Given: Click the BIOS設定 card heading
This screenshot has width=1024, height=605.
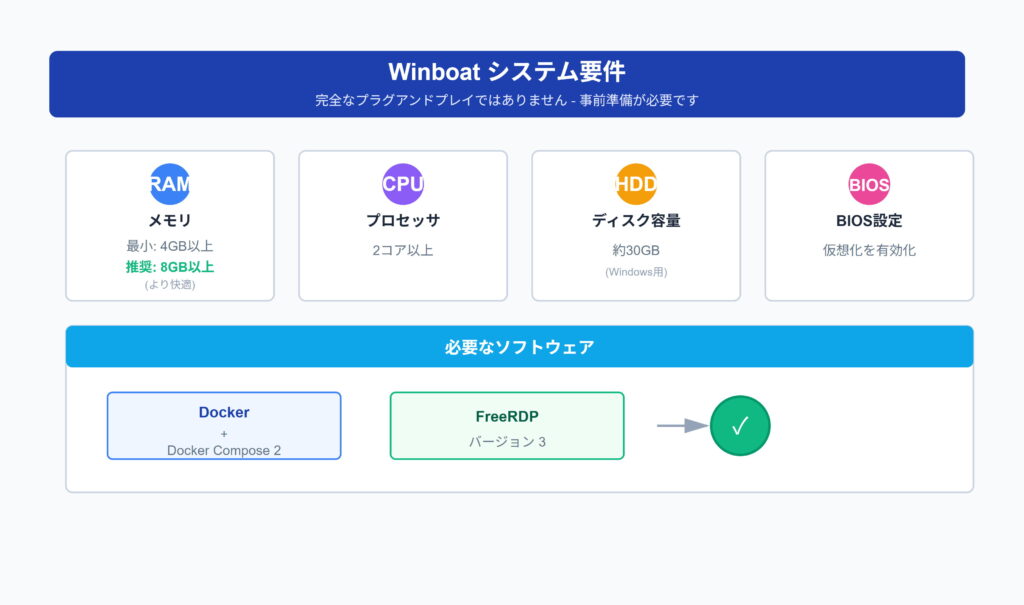Looking at the screenshot, I should pos(869,221).
